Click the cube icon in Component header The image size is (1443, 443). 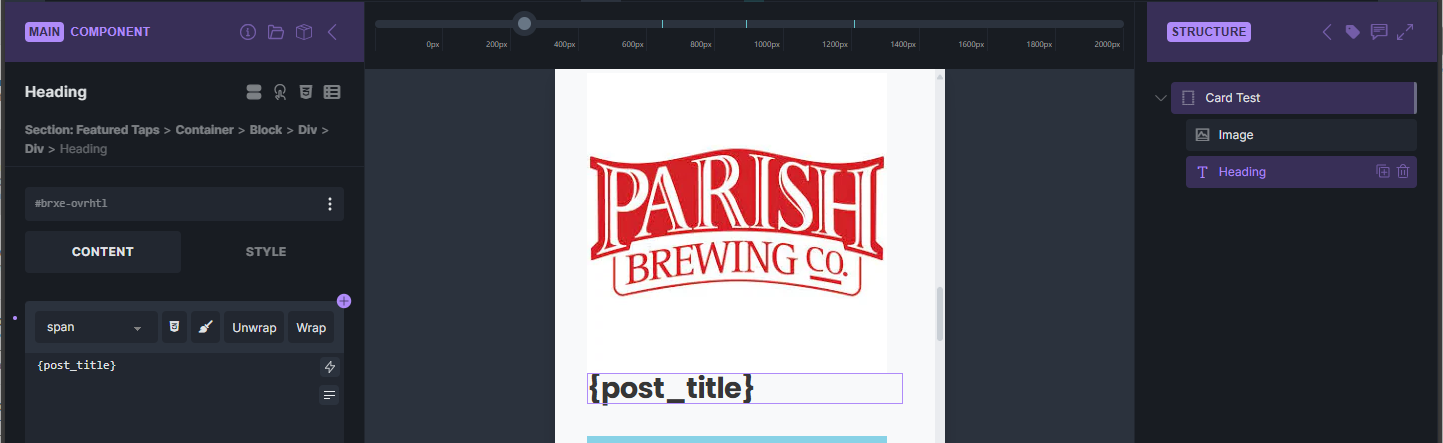[x=304, y=32]
